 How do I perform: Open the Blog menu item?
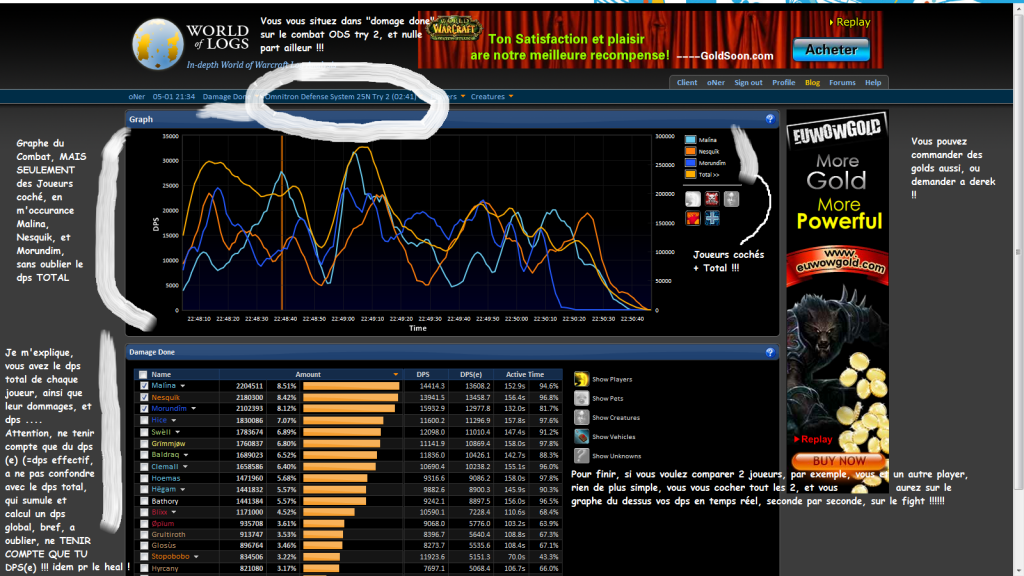coord(812,82)
